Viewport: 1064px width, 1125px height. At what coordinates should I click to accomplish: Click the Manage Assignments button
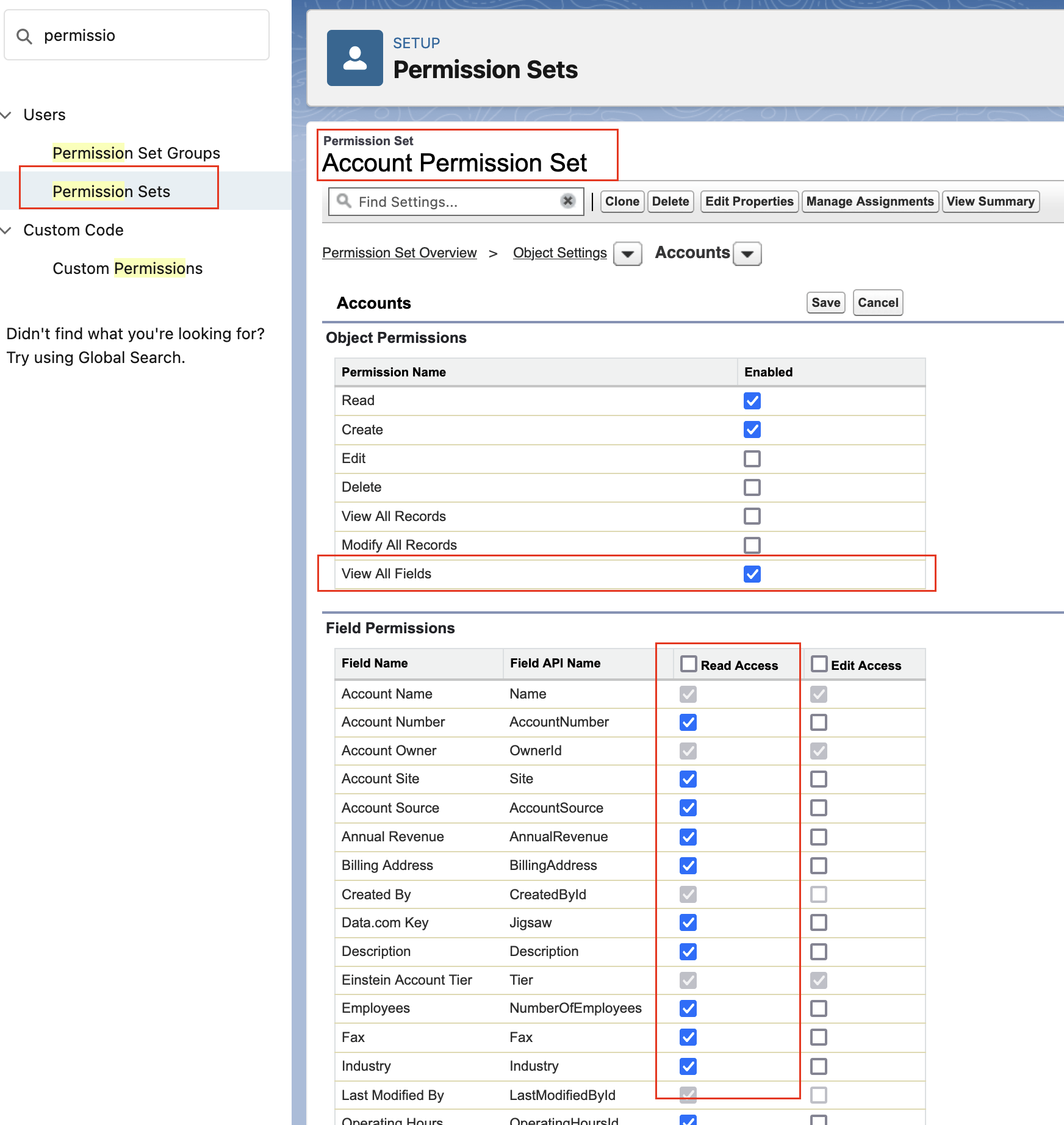pos(870,201)
